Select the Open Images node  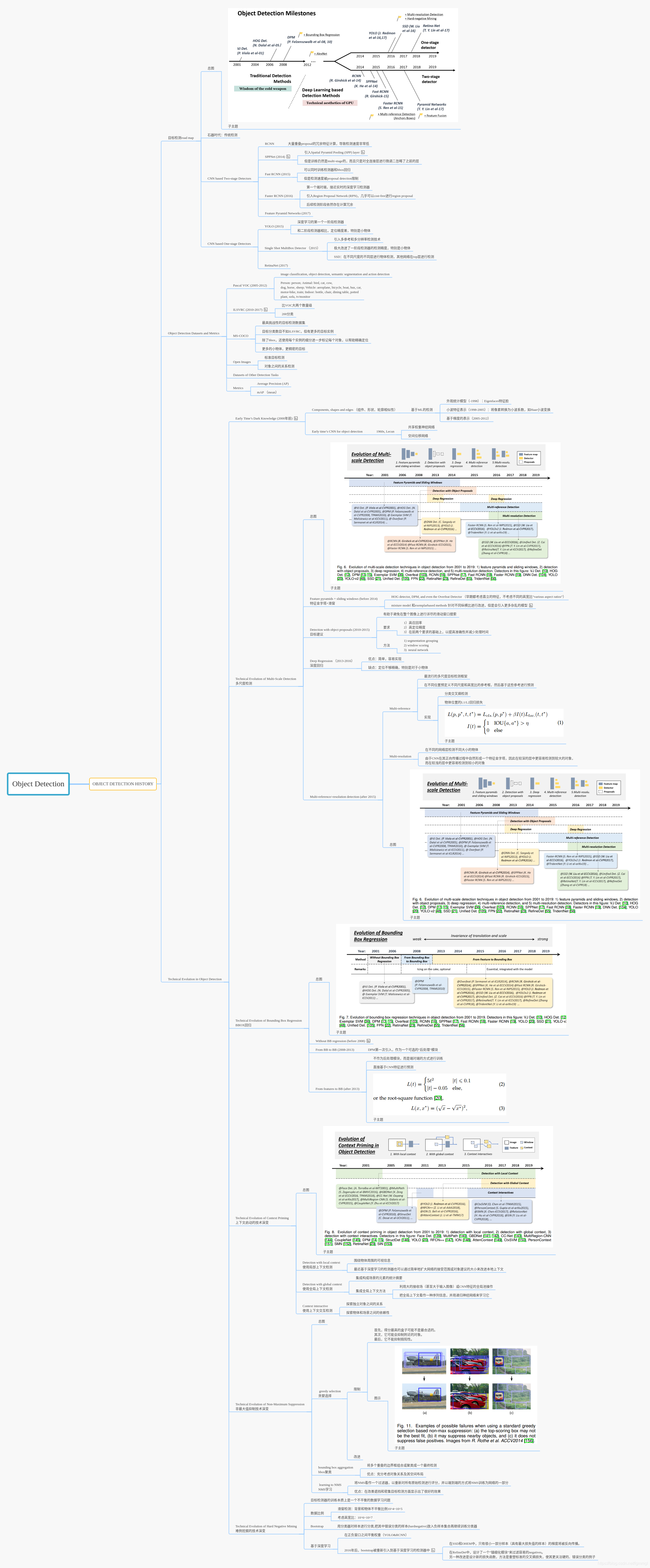tap(242, 362)
